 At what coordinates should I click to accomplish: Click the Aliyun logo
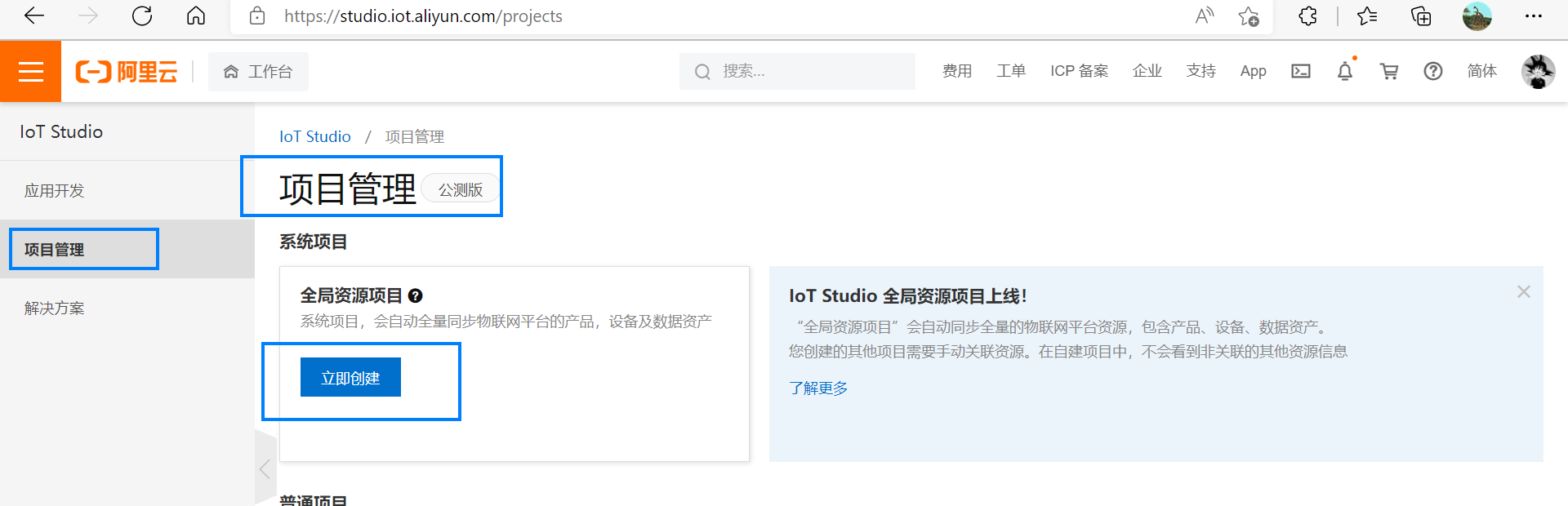click(127, 72)
